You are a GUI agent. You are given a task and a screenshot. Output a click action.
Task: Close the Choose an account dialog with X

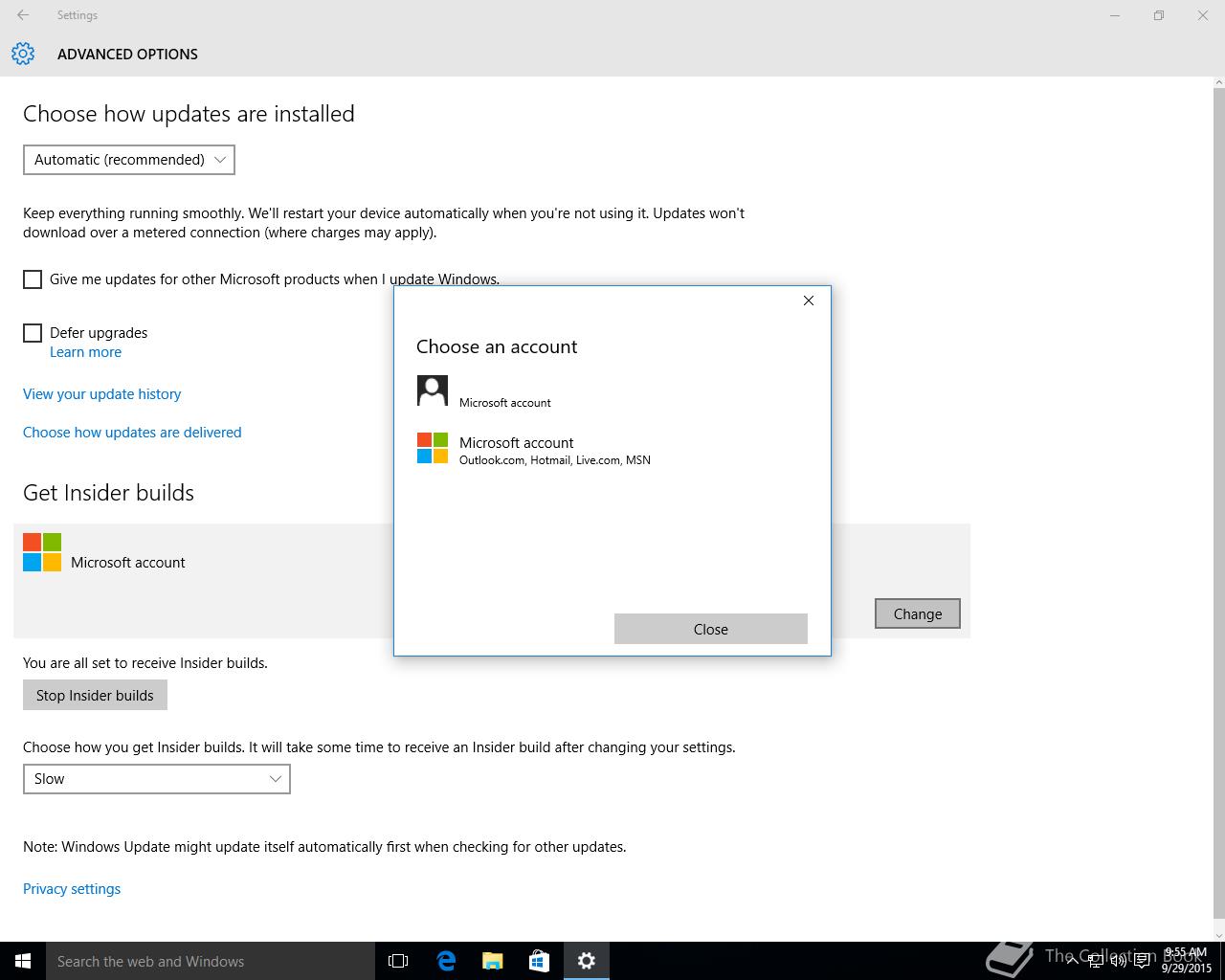[809, 301]
